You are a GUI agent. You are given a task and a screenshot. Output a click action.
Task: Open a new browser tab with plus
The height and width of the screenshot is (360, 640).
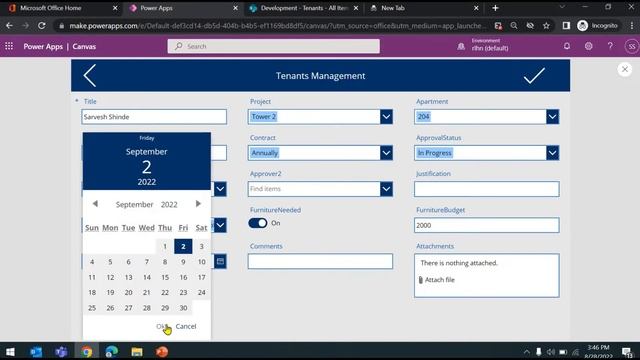coord(495,8)
